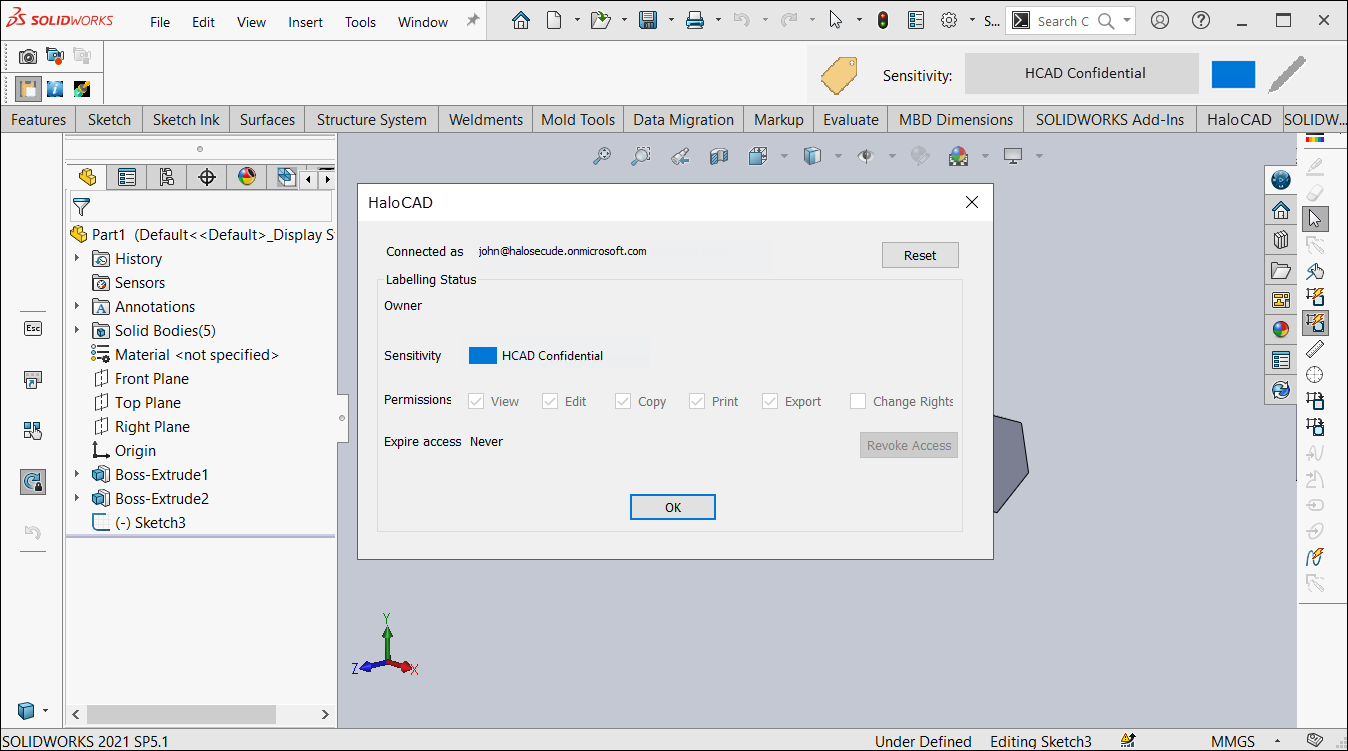Viewport: 1348px width, 751px height.
Task: Click the Save icon in the toolbar
Action: [647, 20]
